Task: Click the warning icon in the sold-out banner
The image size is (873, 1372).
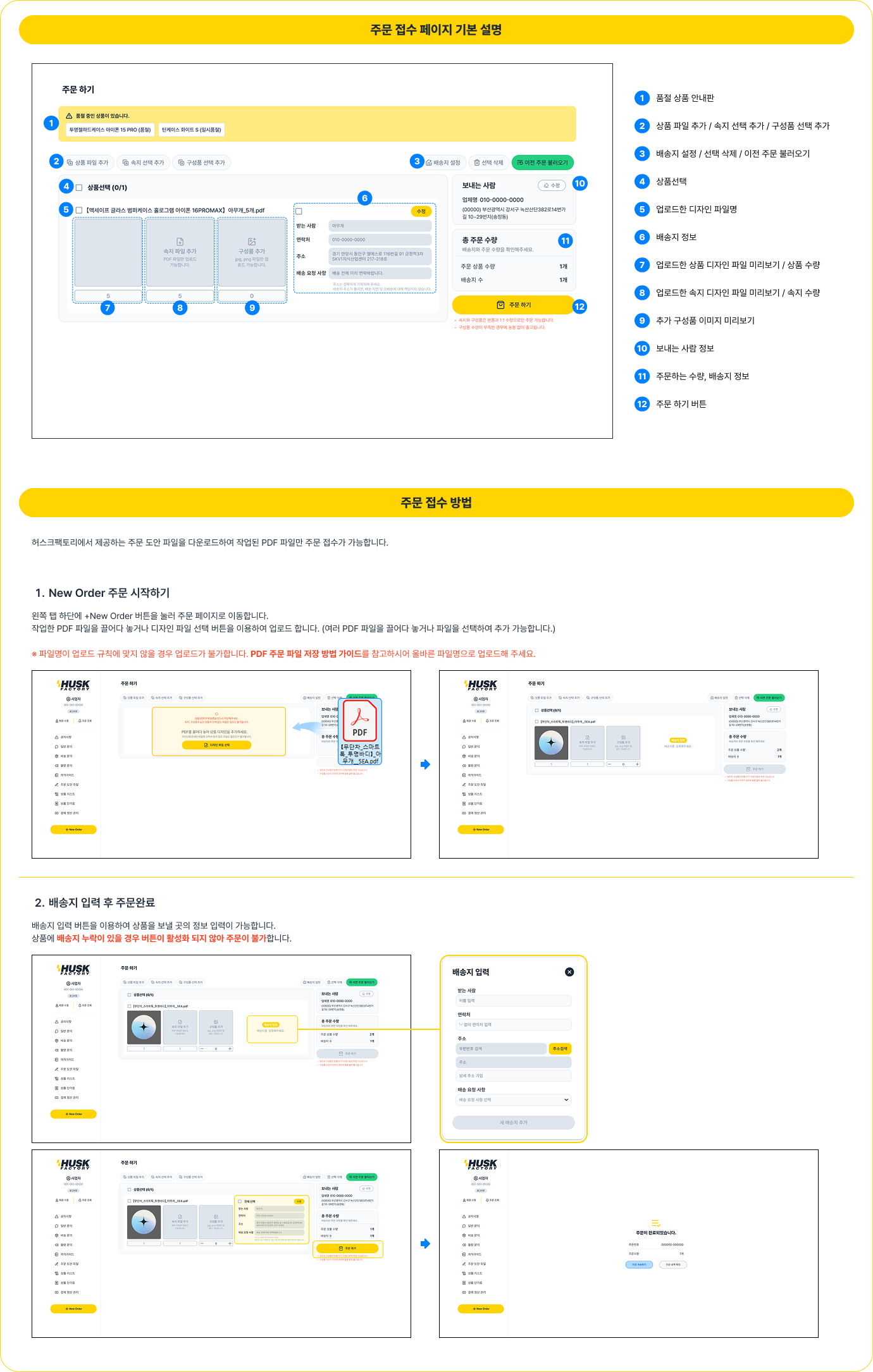Action: point(69,116)
